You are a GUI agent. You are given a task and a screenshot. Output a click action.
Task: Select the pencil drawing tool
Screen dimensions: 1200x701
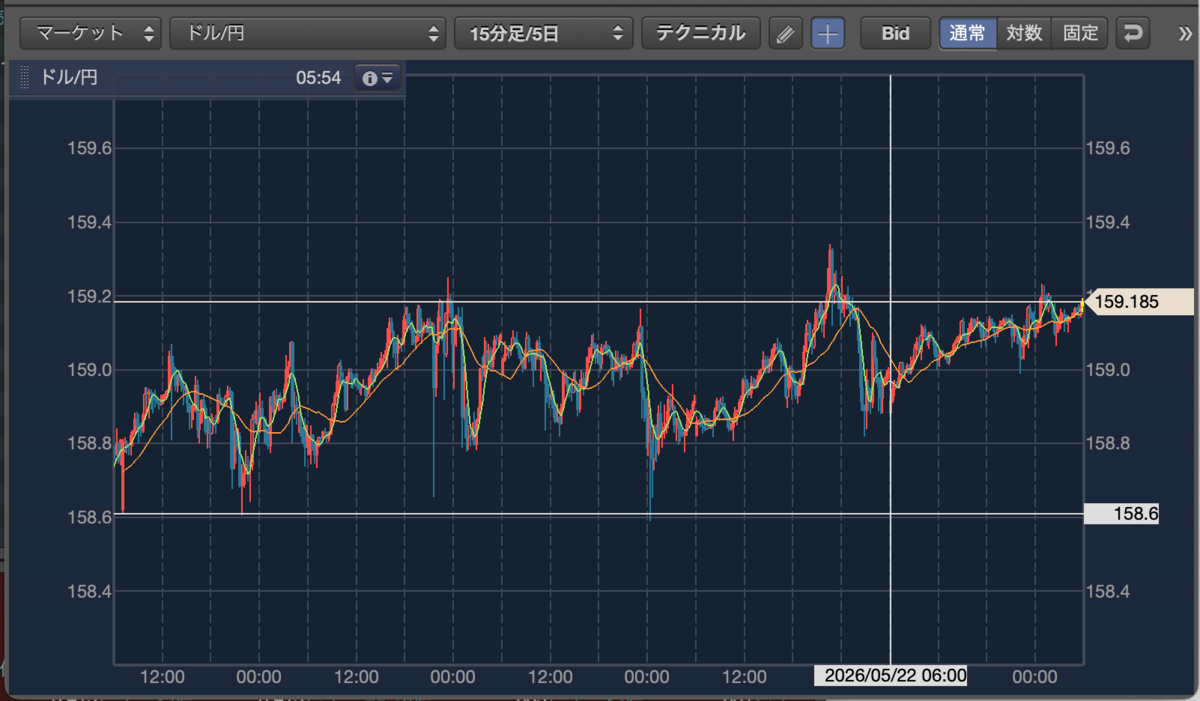(786, 34)
